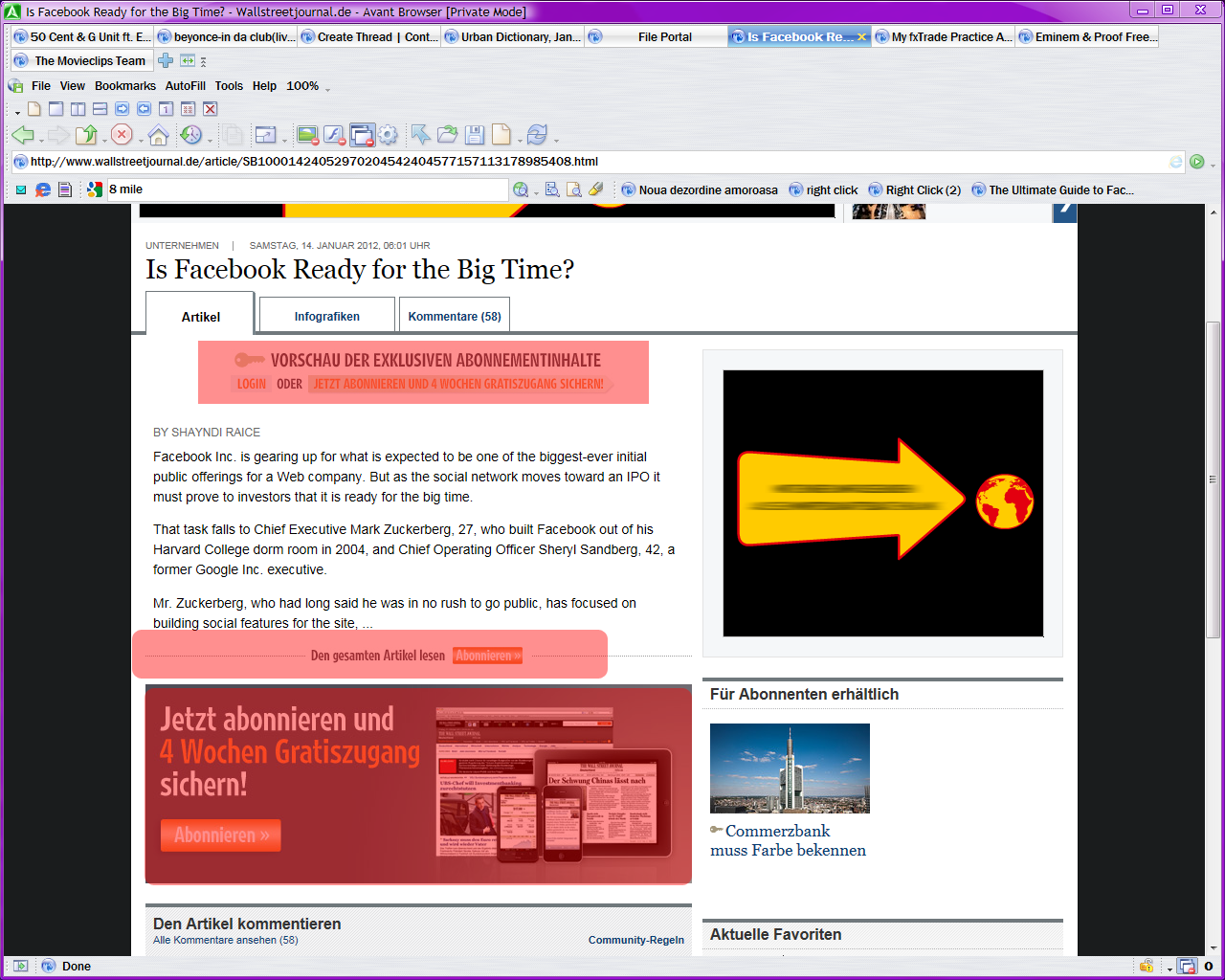Click the block Flash icon

point(334,135)
